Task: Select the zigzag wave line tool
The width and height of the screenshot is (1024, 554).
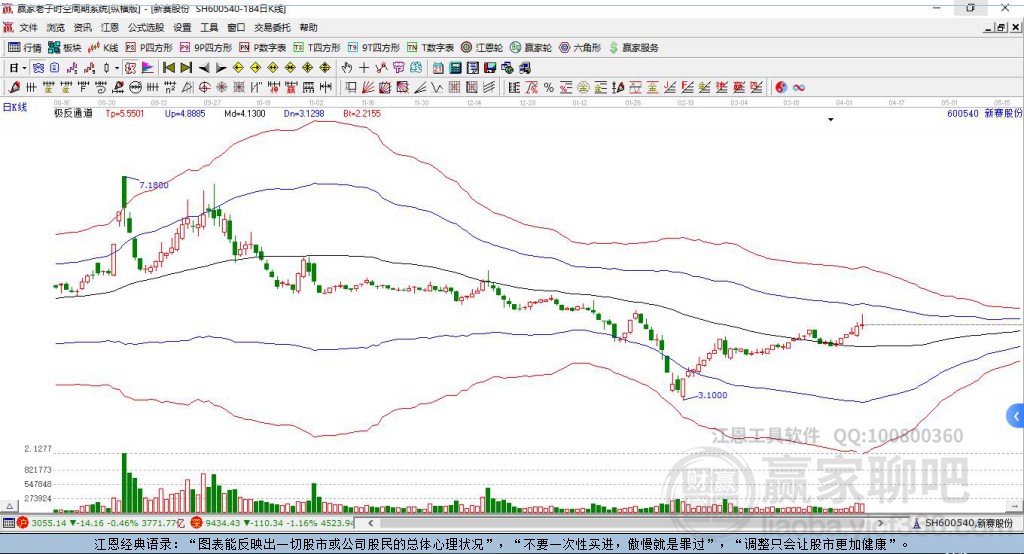Action: [x=437, y=88]
